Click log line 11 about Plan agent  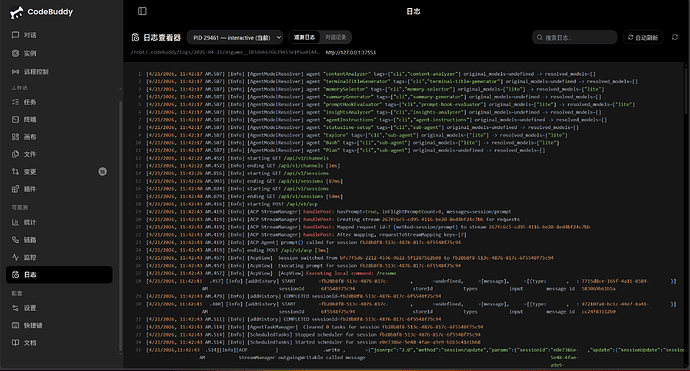click(346, 150)
